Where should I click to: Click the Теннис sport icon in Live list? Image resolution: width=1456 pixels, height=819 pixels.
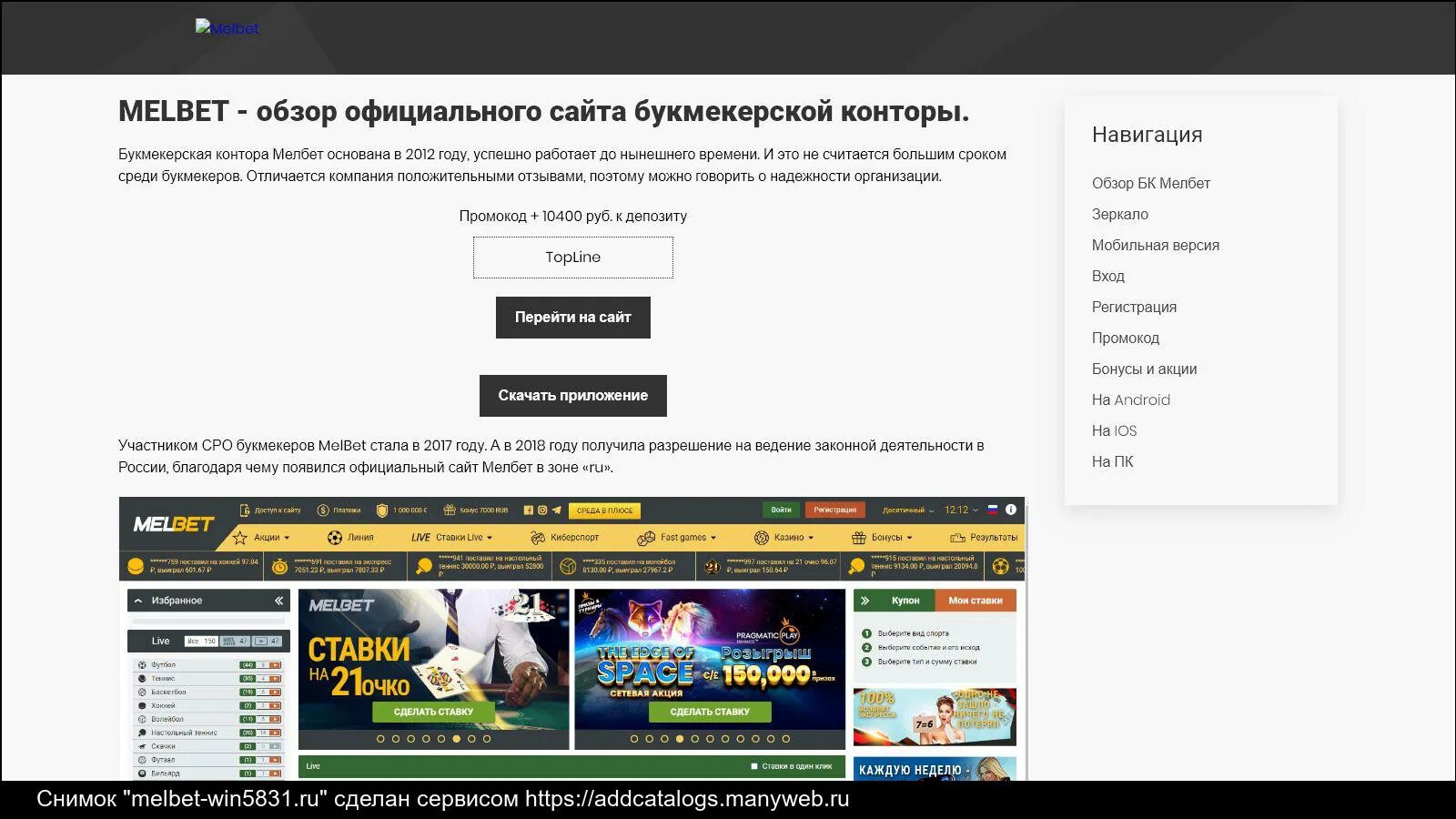point(142,679)
